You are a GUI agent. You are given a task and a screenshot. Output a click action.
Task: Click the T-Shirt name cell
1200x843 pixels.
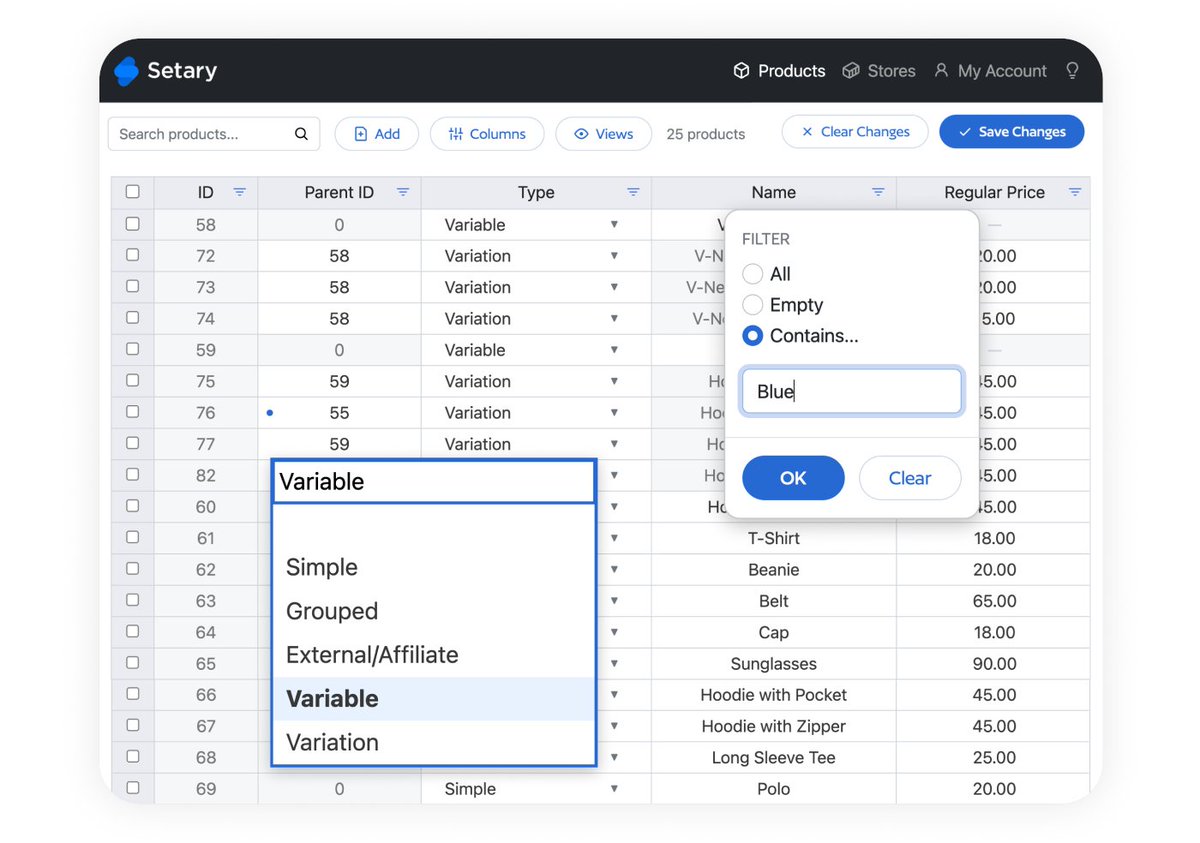774,538
